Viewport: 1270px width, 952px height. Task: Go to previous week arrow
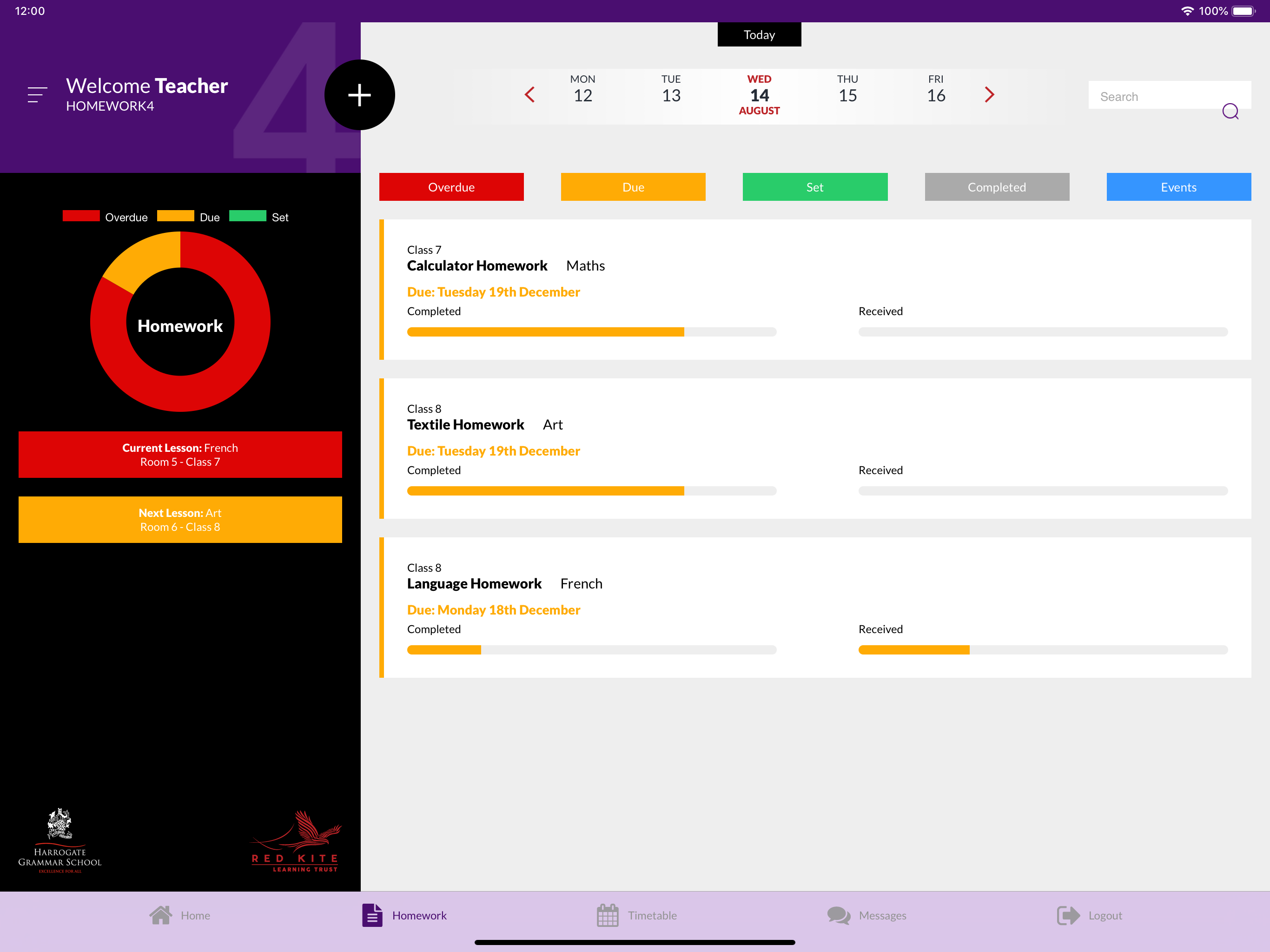tap(529, 95)
